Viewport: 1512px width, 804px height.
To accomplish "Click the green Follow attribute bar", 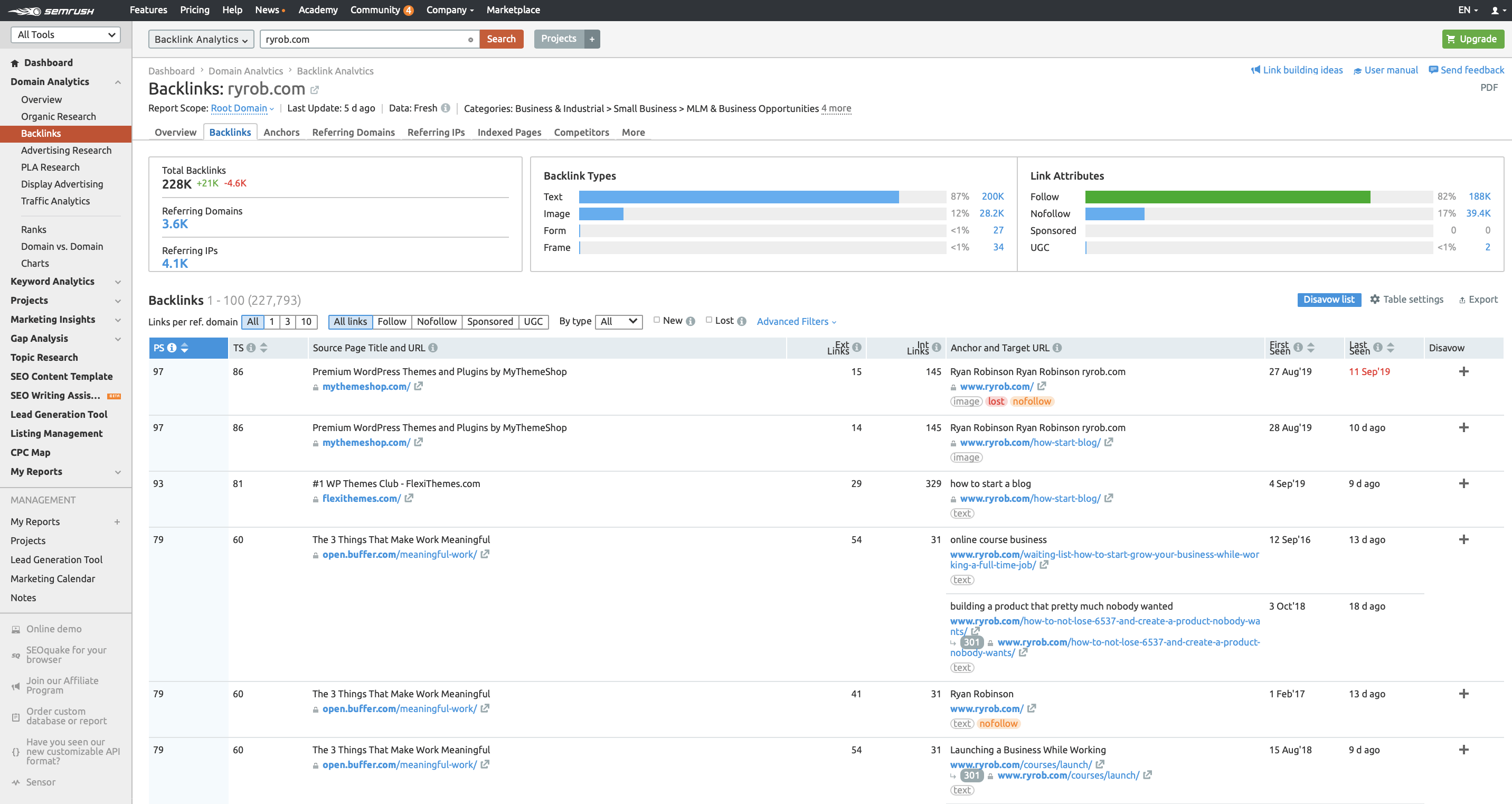I will coord(1228,197).
